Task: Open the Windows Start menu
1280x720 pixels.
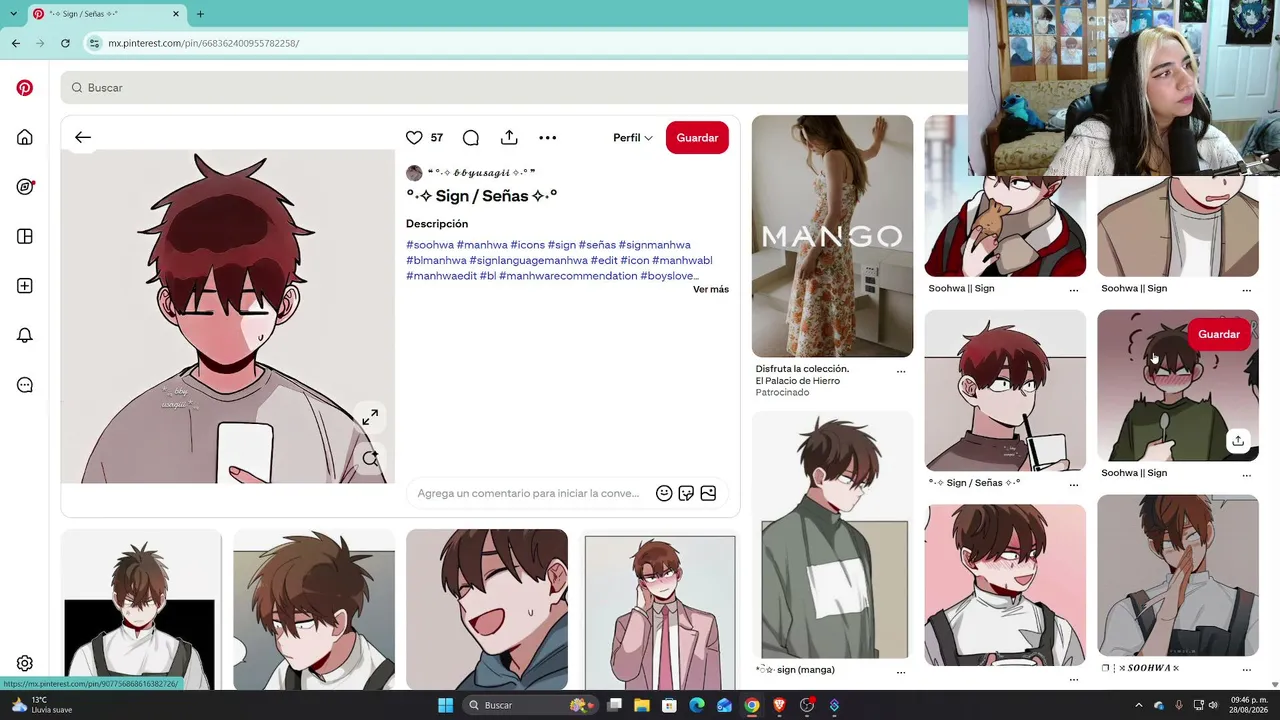Action: (445, 705)
